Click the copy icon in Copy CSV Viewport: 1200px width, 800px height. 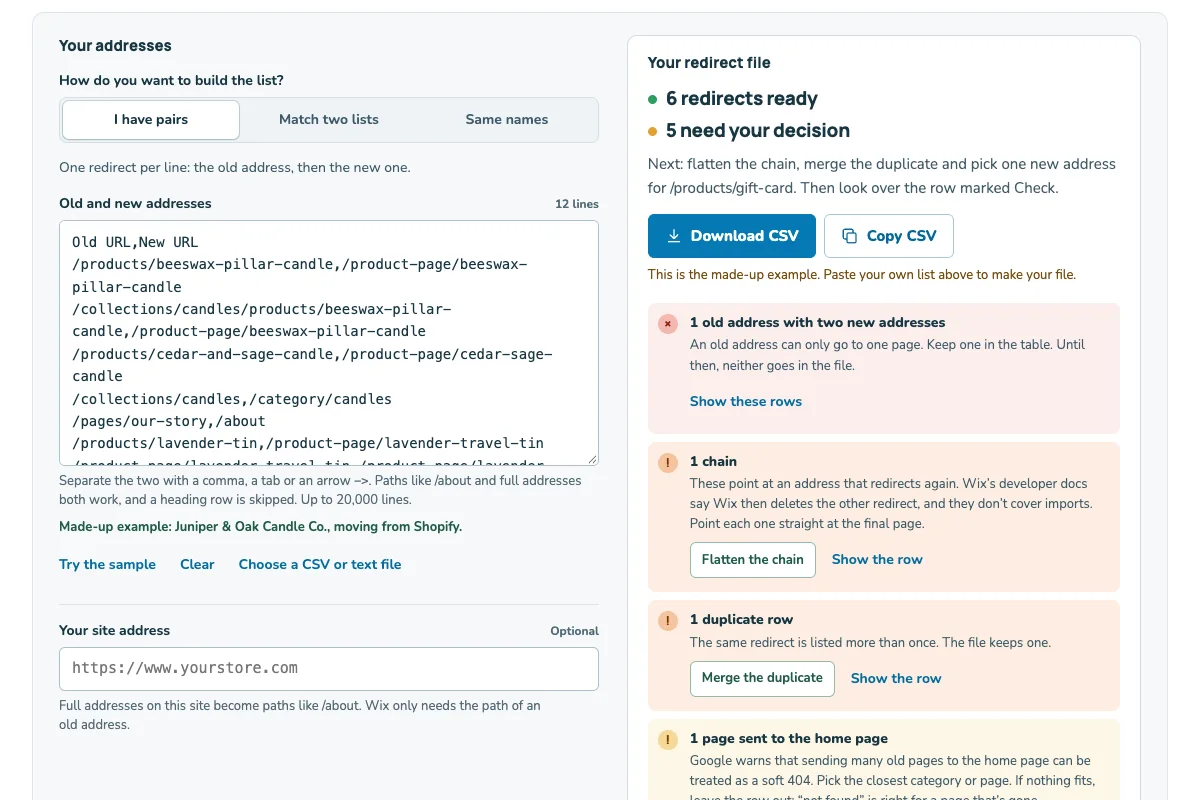tap(850, 236)
